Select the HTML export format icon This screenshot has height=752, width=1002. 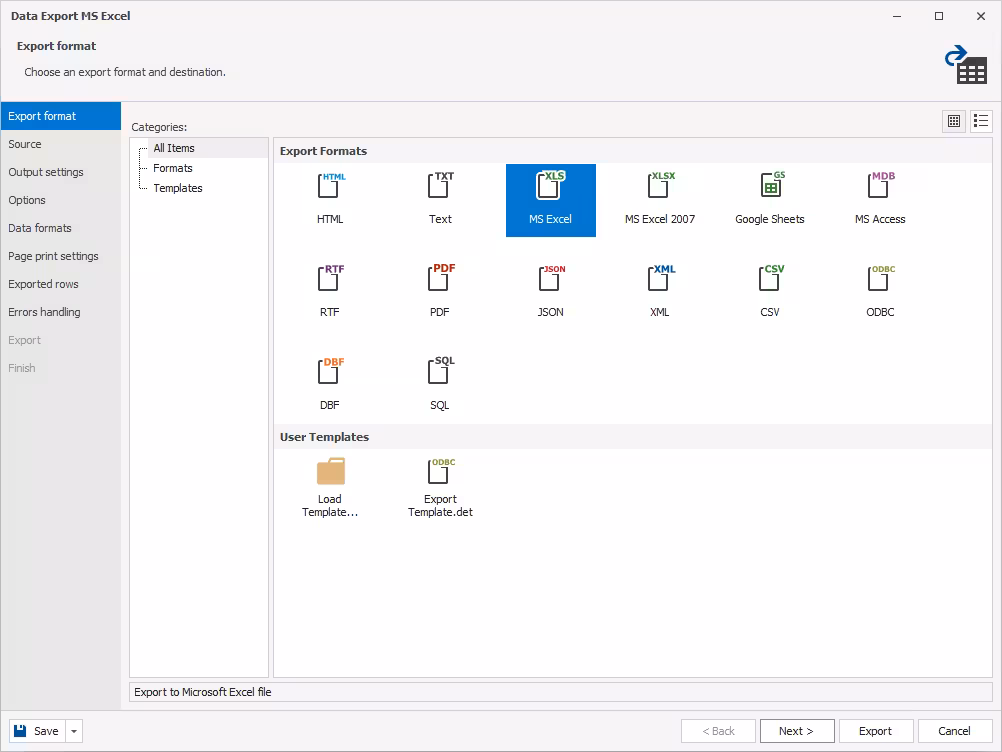330,200
